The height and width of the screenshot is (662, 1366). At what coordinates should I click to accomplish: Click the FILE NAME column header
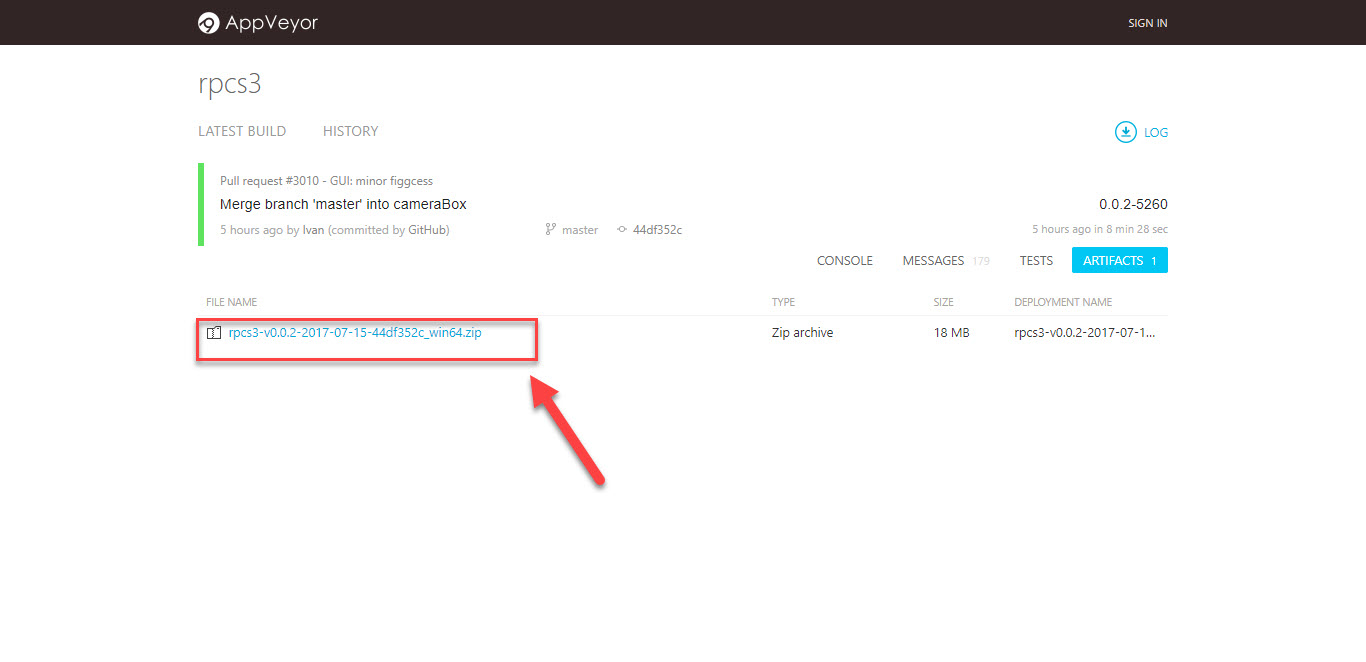click(231, 302)
